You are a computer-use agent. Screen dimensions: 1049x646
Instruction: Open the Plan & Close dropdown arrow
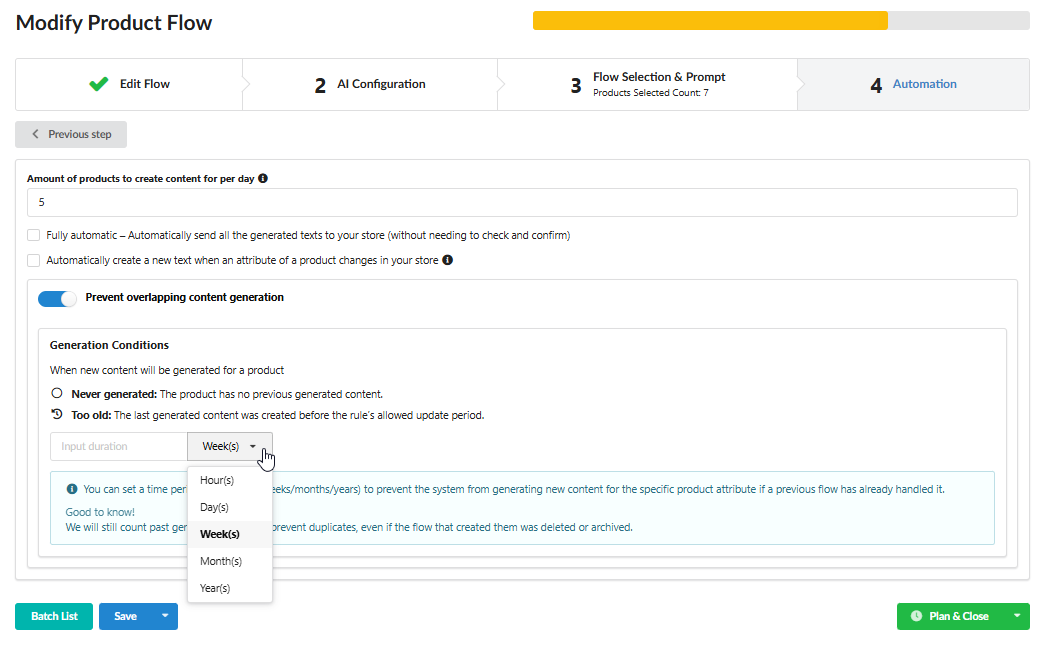coord(1017,616)
